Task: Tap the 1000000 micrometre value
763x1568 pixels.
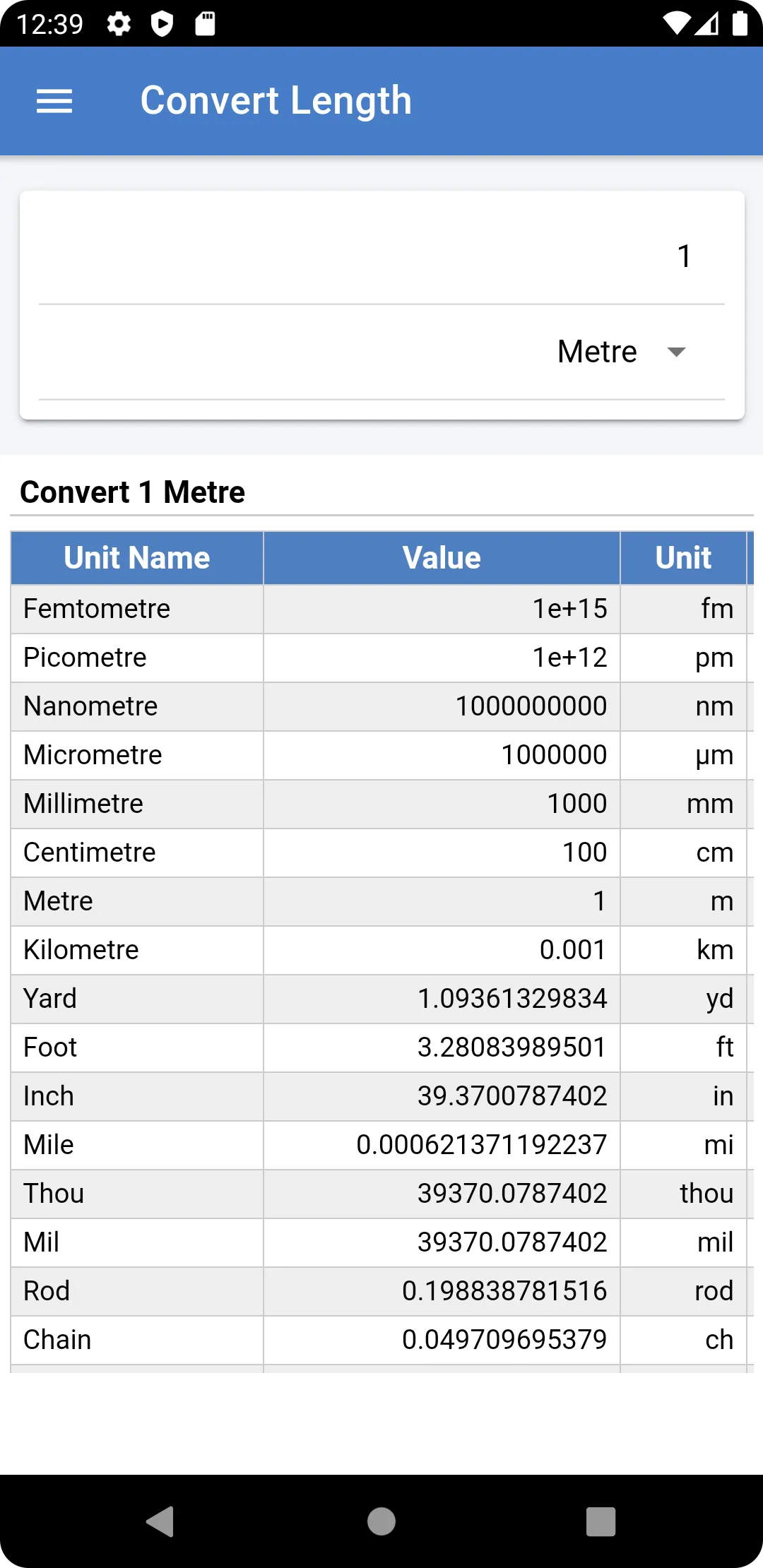Action: 555,755
